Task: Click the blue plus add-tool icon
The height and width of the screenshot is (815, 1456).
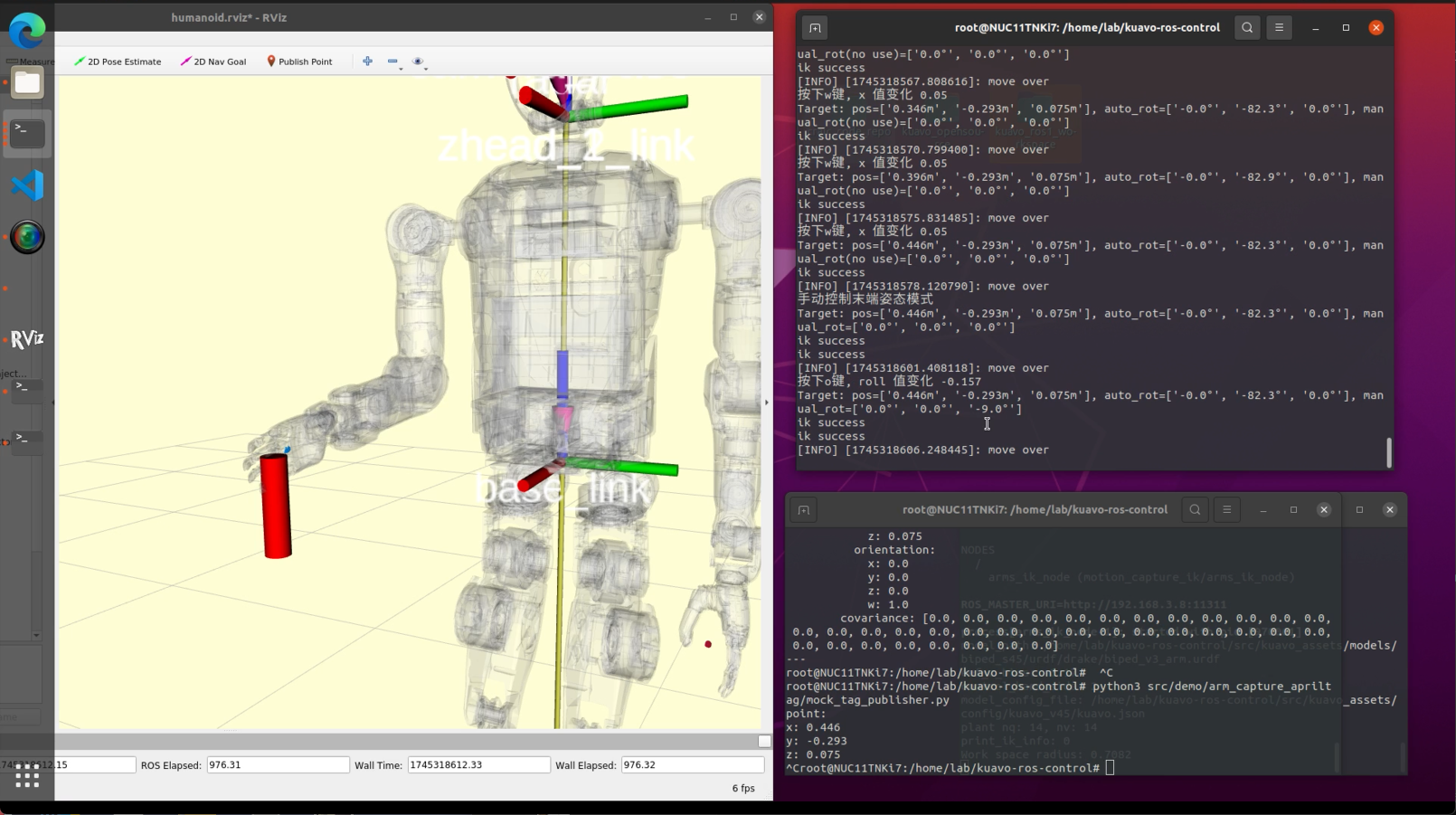Action: 367,62
